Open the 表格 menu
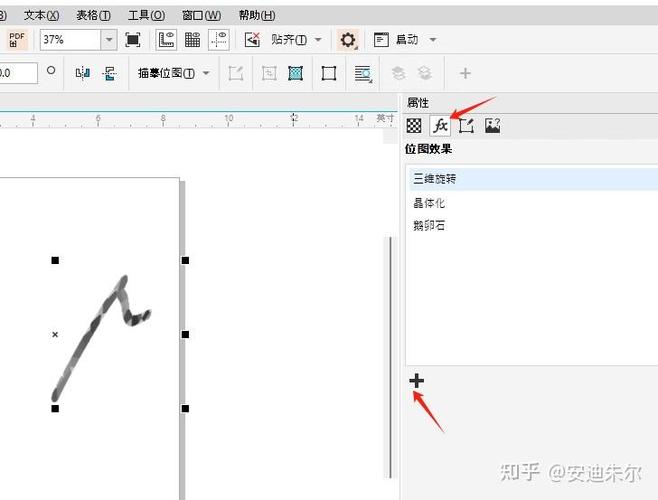The height and width of the screenshot is (500, 658). pyautogui.click(x=93, y=16)
